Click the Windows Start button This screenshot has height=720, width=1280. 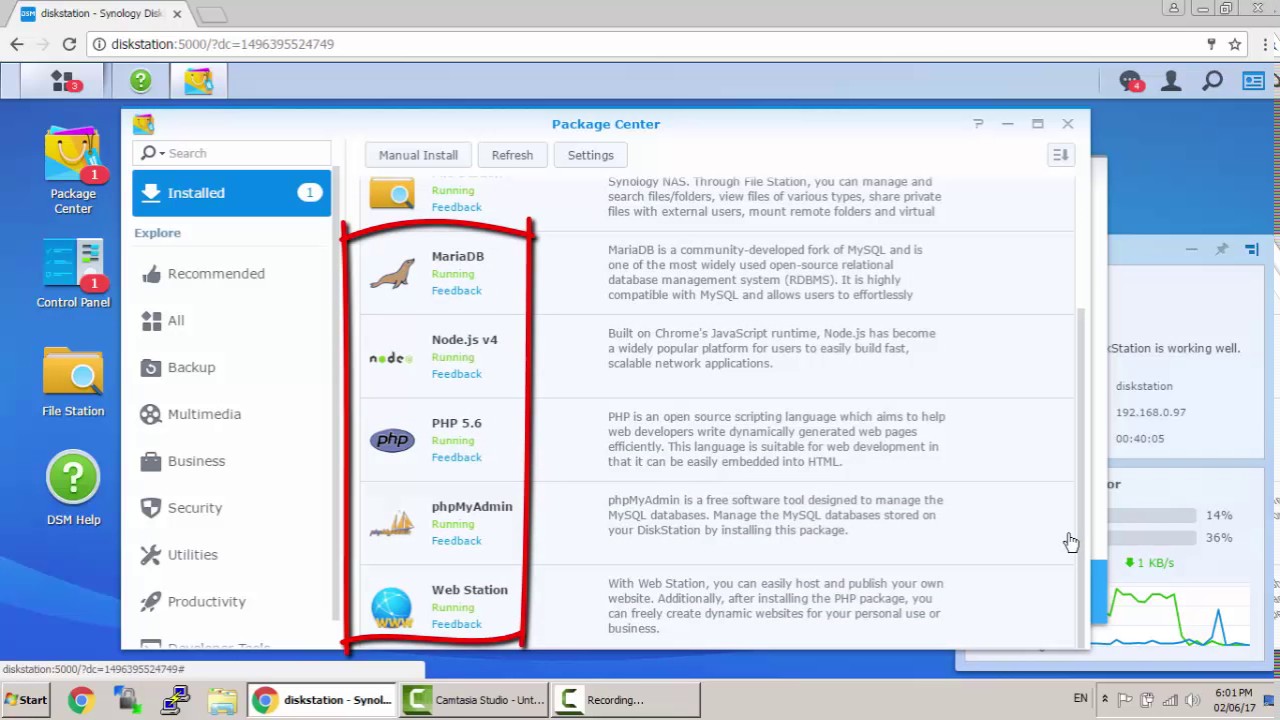pyautogui.click(x=25, y=700)
